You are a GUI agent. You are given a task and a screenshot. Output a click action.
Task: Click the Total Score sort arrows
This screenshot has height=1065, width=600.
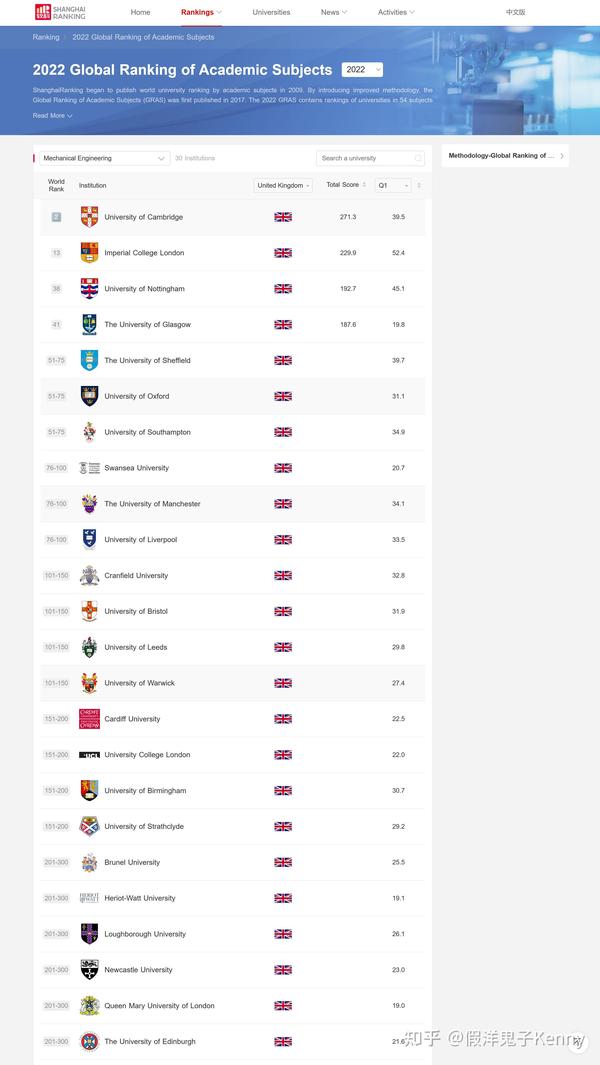[x=364, y=185]
